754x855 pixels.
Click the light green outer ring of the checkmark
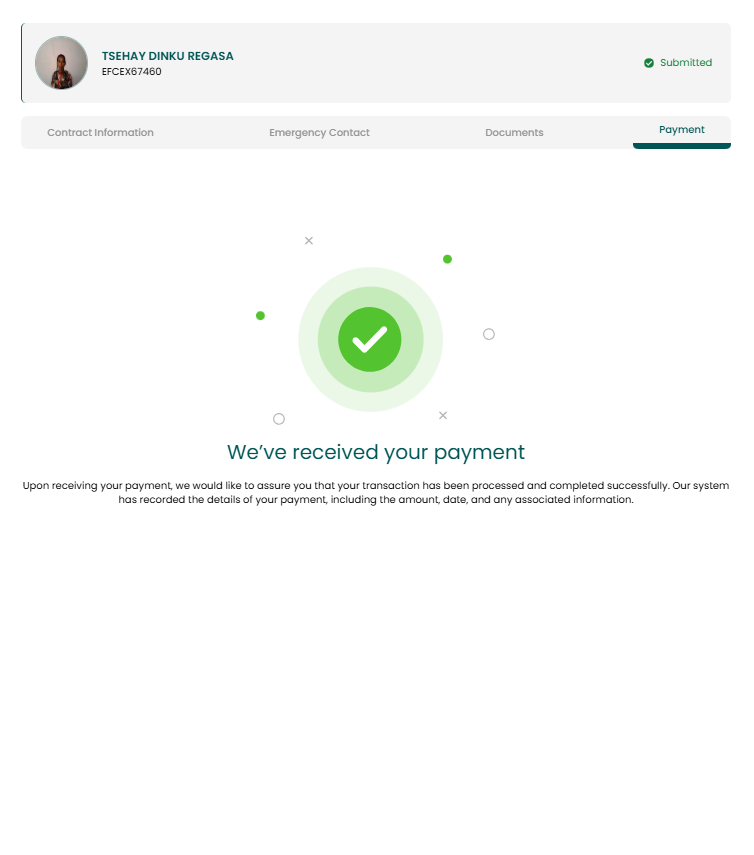click(370, 276)
